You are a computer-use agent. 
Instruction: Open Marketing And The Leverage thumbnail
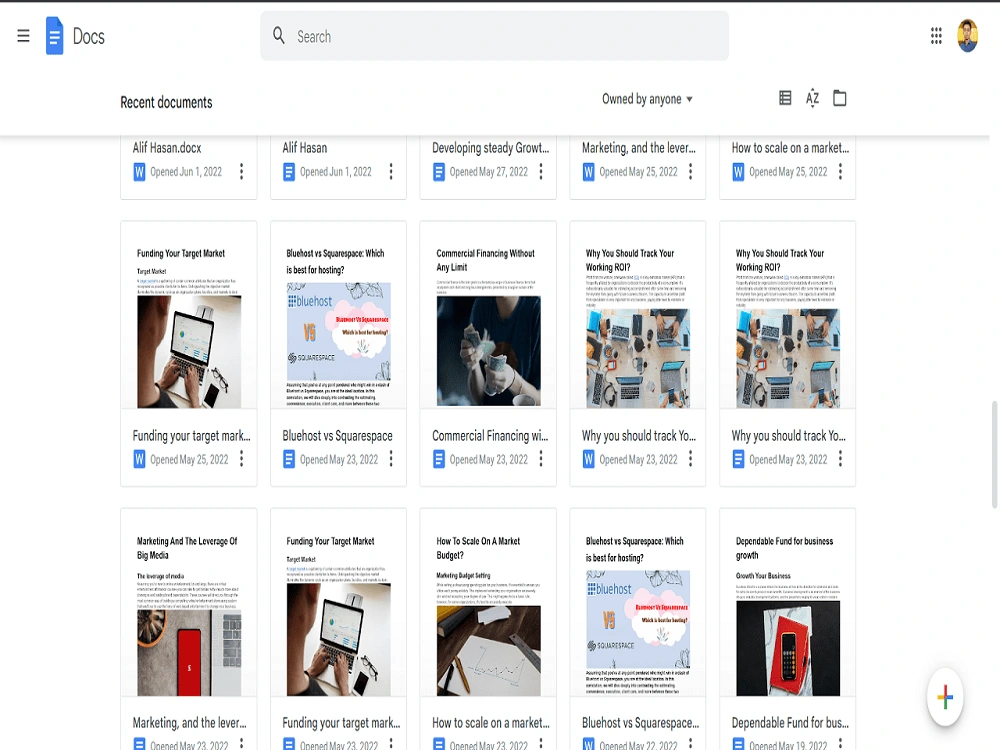tap(189, 603)
